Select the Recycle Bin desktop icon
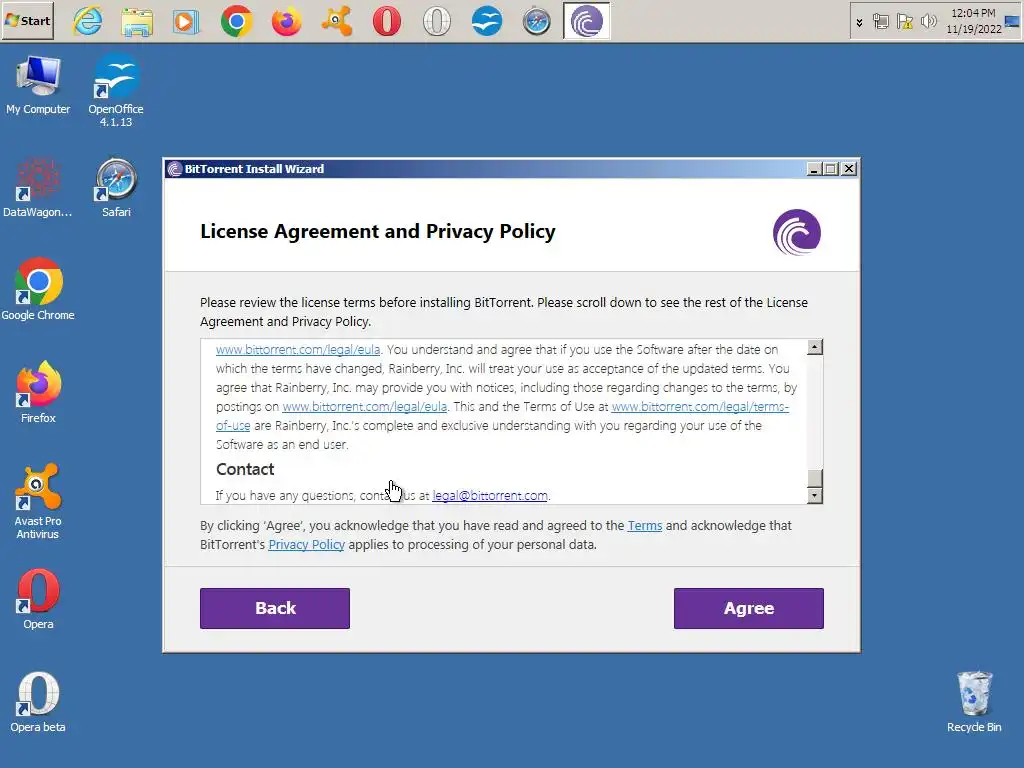 [x=974, y=703]
